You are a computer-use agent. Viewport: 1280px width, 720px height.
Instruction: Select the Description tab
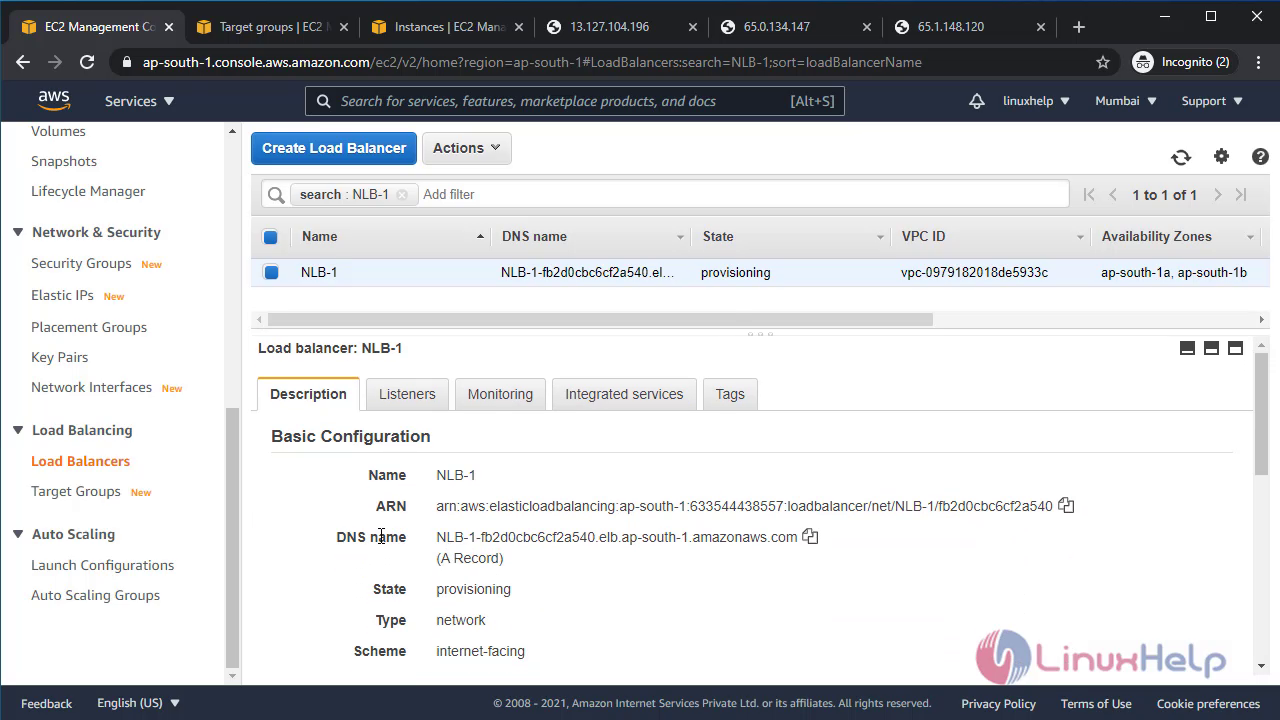tap(308, 394)
